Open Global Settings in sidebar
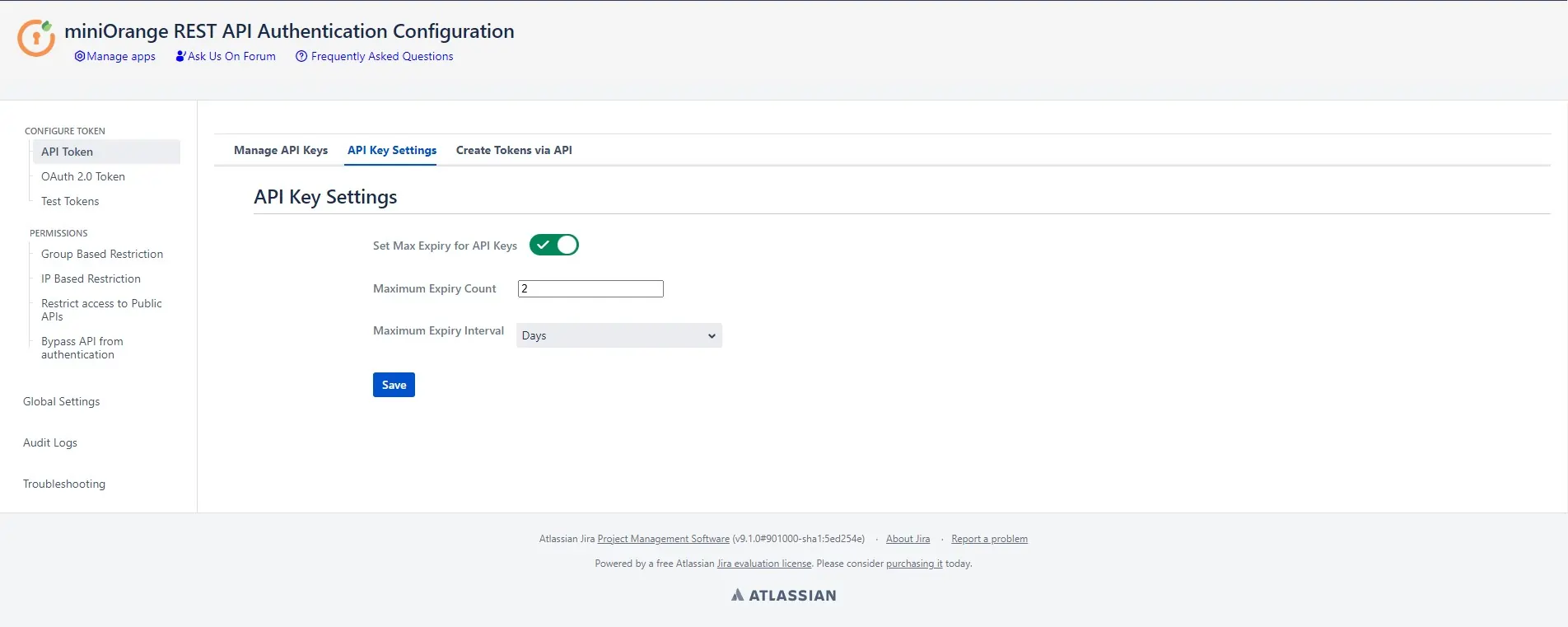Screen dimensions: 1568x627 pyautogui.click(x=62, y=401)
